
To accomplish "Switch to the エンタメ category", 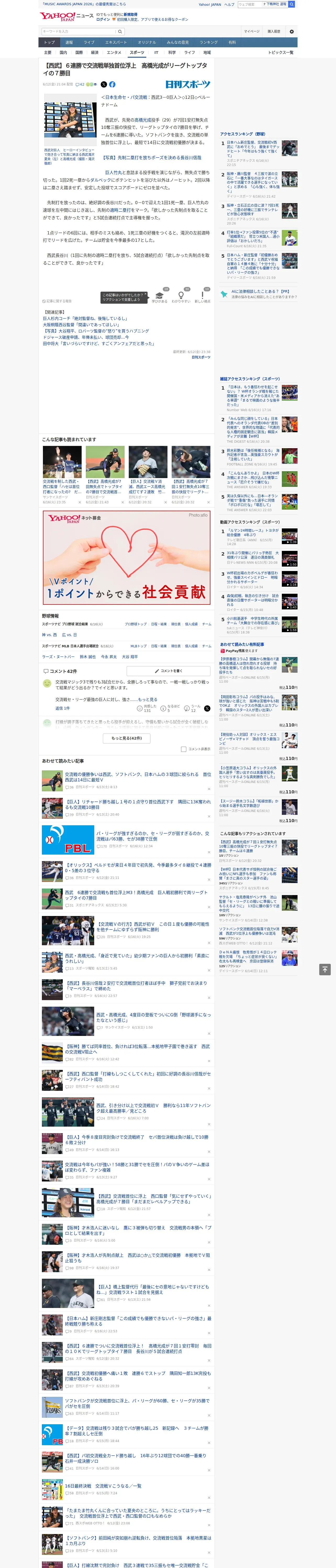I will [114, 52].
